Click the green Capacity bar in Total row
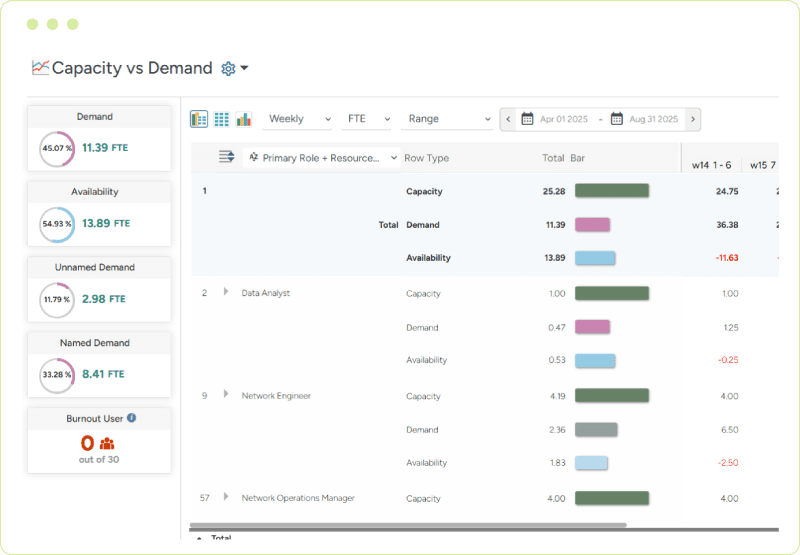 coord(612,191)
